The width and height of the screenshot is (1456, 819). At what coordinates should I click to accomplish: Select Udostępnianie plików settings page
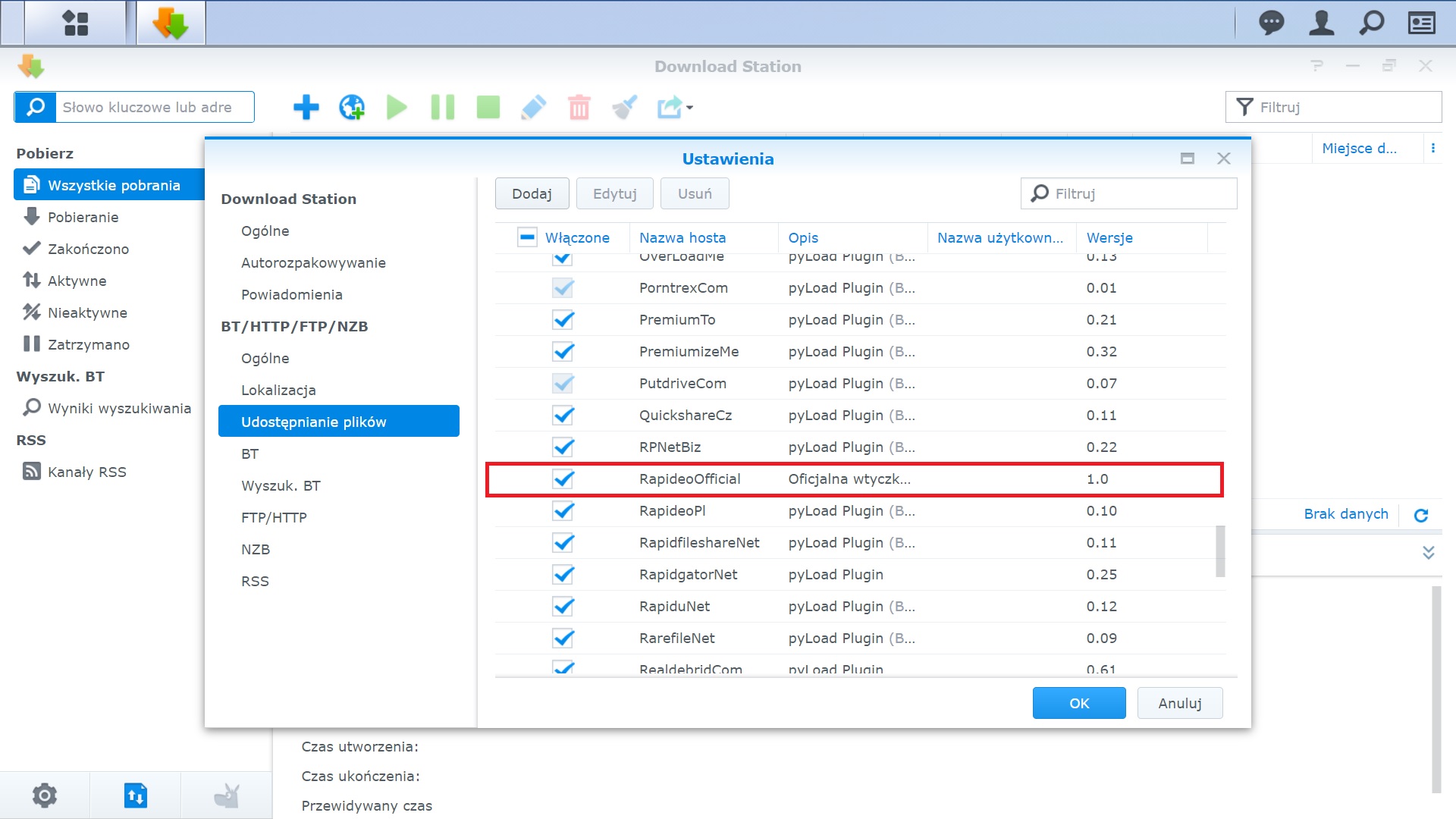tap(339, 421)
